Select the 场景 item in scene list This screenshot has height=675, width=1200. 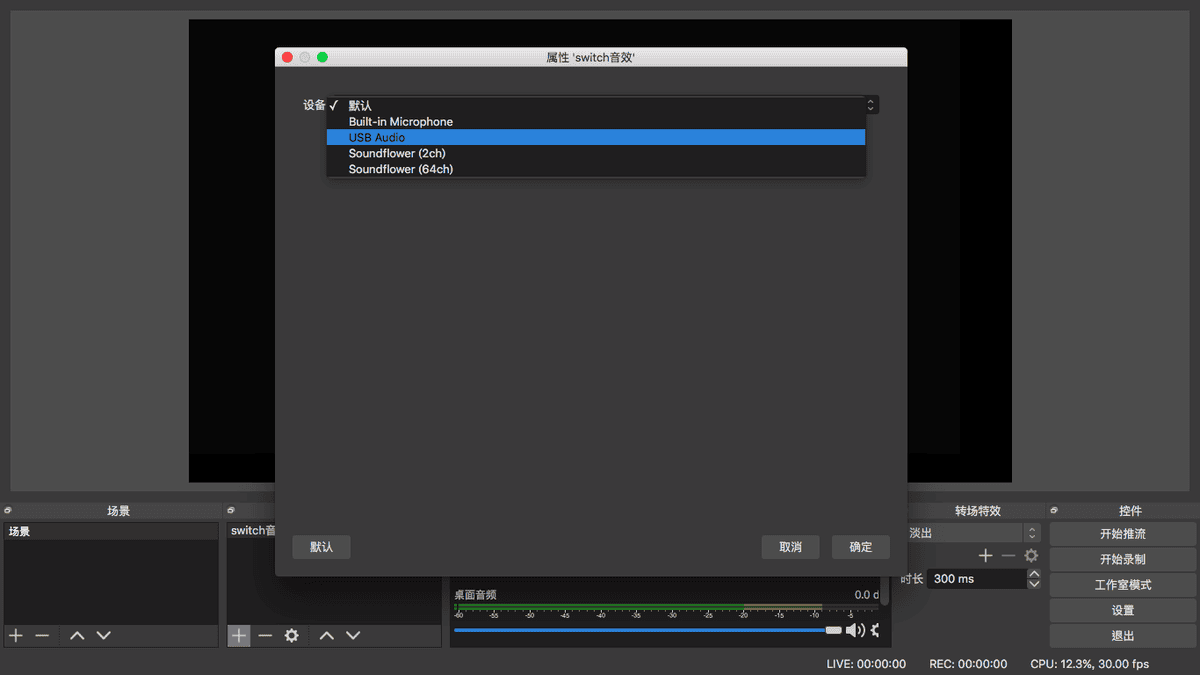(110, 531)
